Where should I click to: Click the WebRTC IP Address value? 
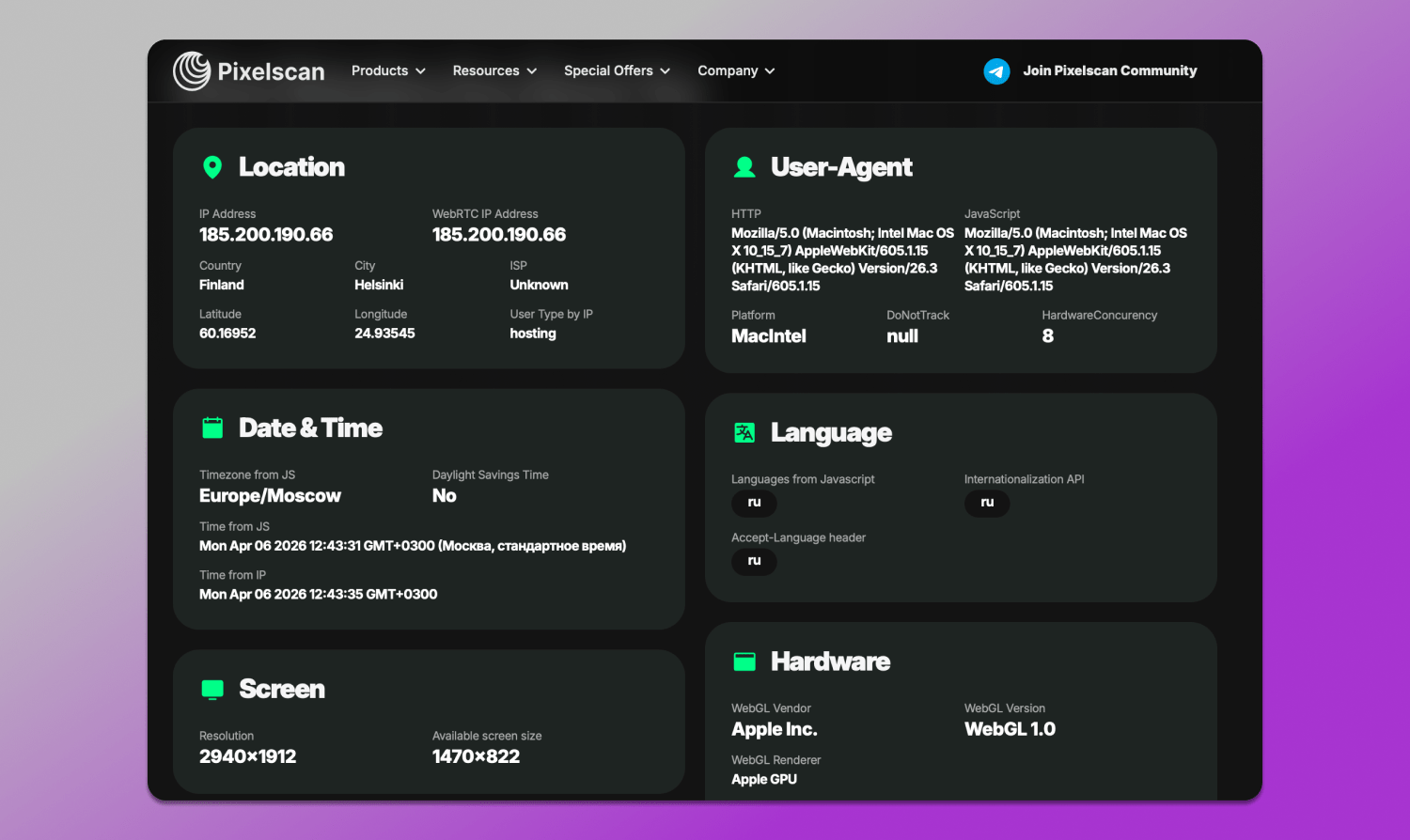coord(499,235)
